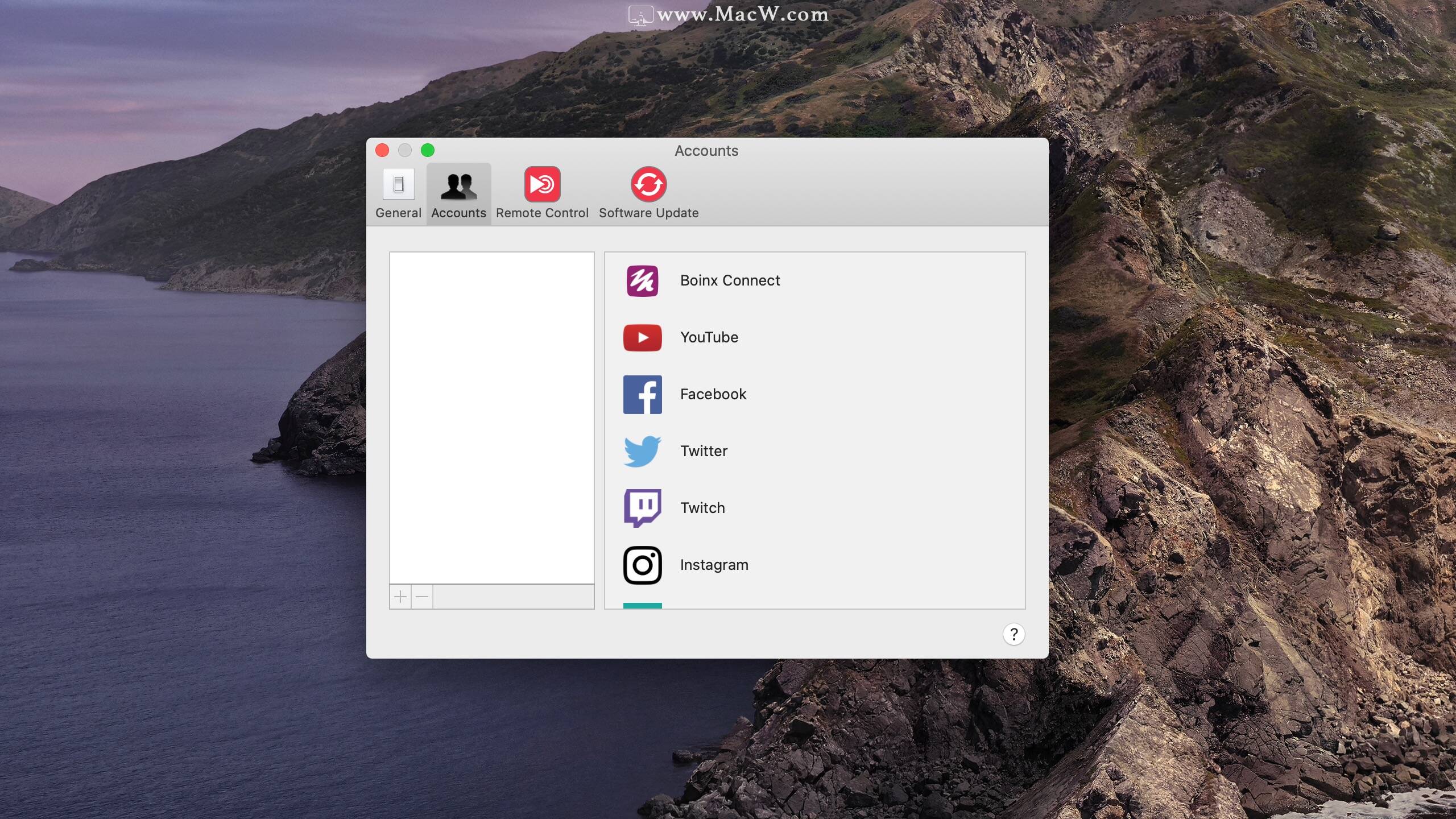
Task: Click the Twitch logo icon
Action: 642,508
